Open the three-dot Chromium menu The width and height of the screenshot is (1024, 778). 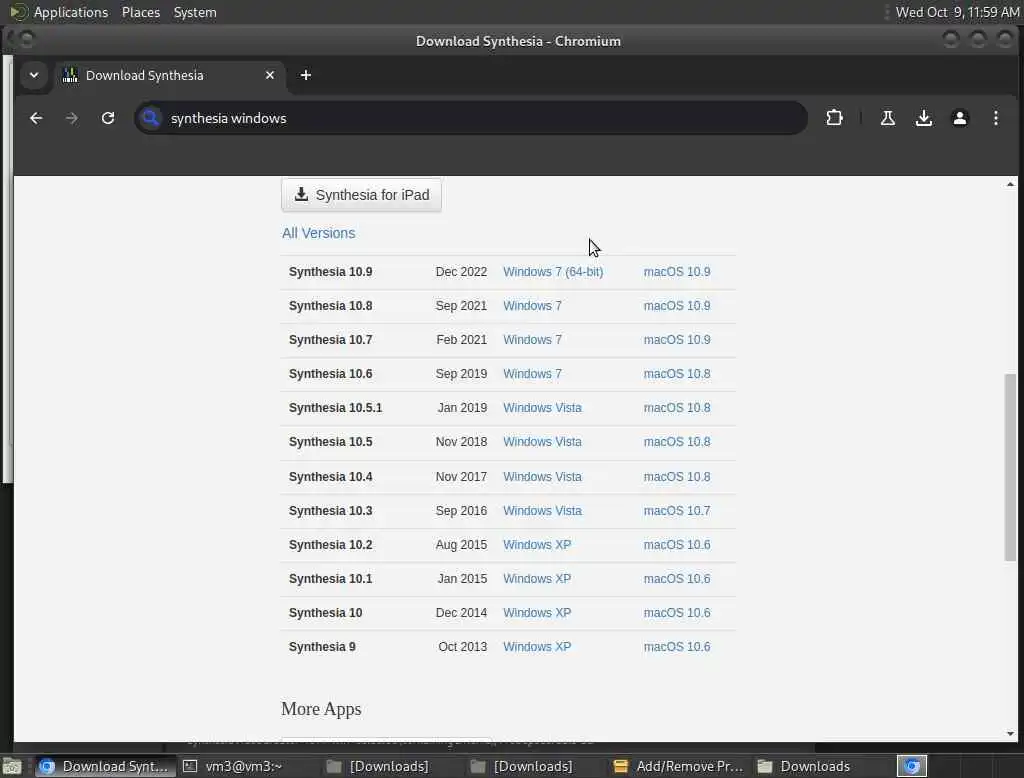pos(995,118)
